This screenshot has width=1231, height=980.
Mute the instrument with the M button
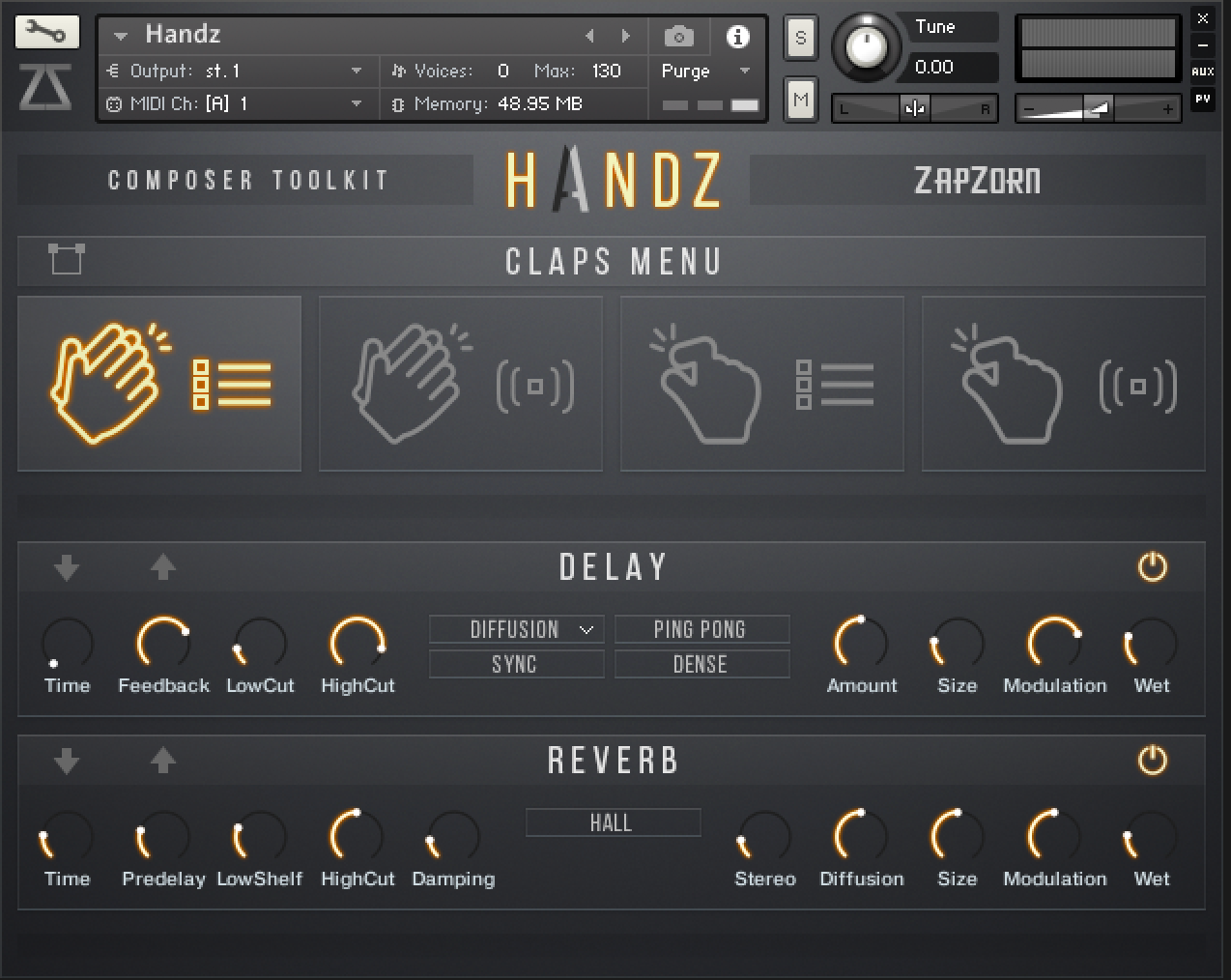coord(800,99)
